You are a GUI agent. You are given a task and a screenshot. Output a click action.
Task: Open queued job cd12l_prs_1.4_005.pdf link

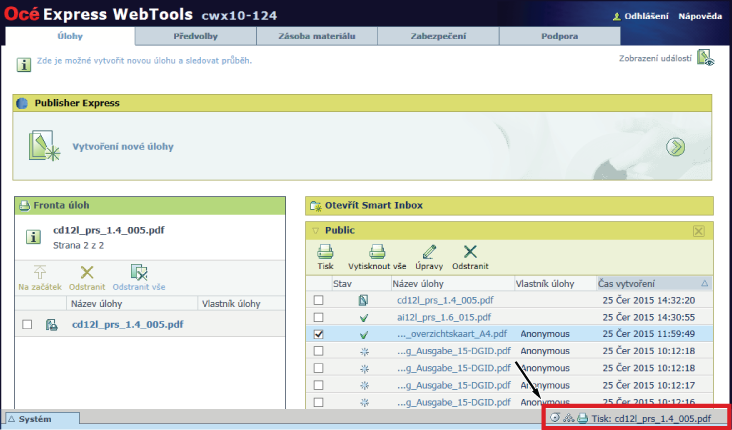click(x=127, y=324)
